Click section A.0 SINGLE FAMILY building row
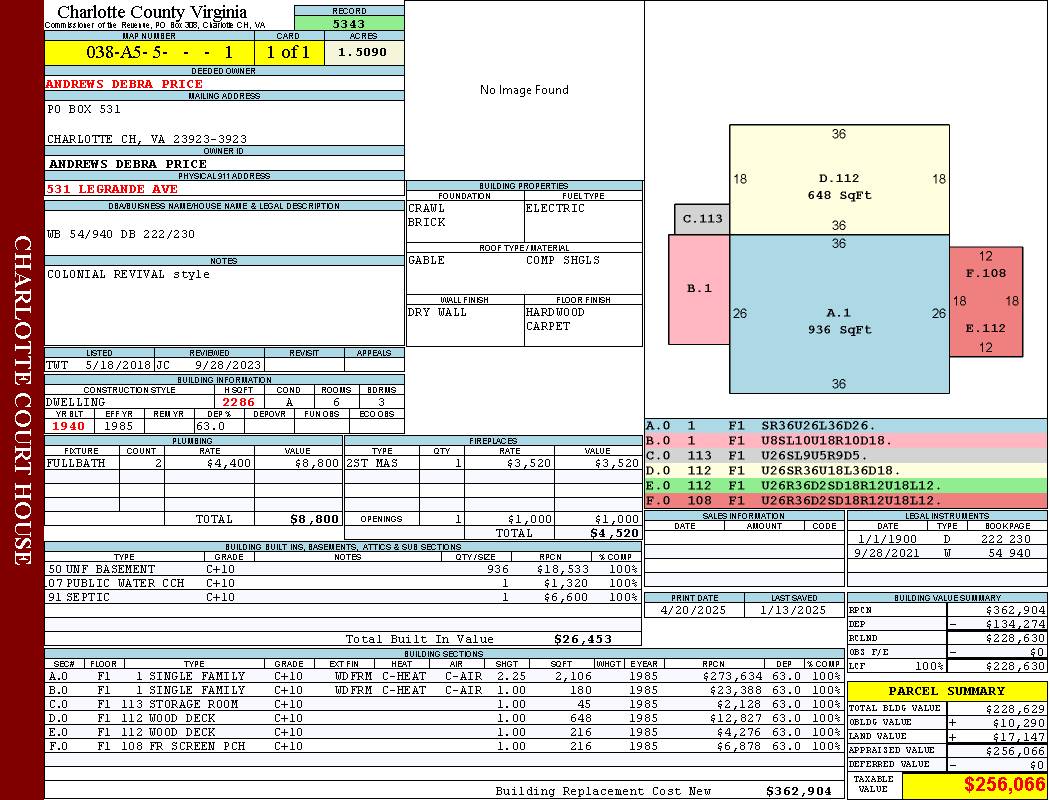The image size is (1050, 800). [444, 676]
